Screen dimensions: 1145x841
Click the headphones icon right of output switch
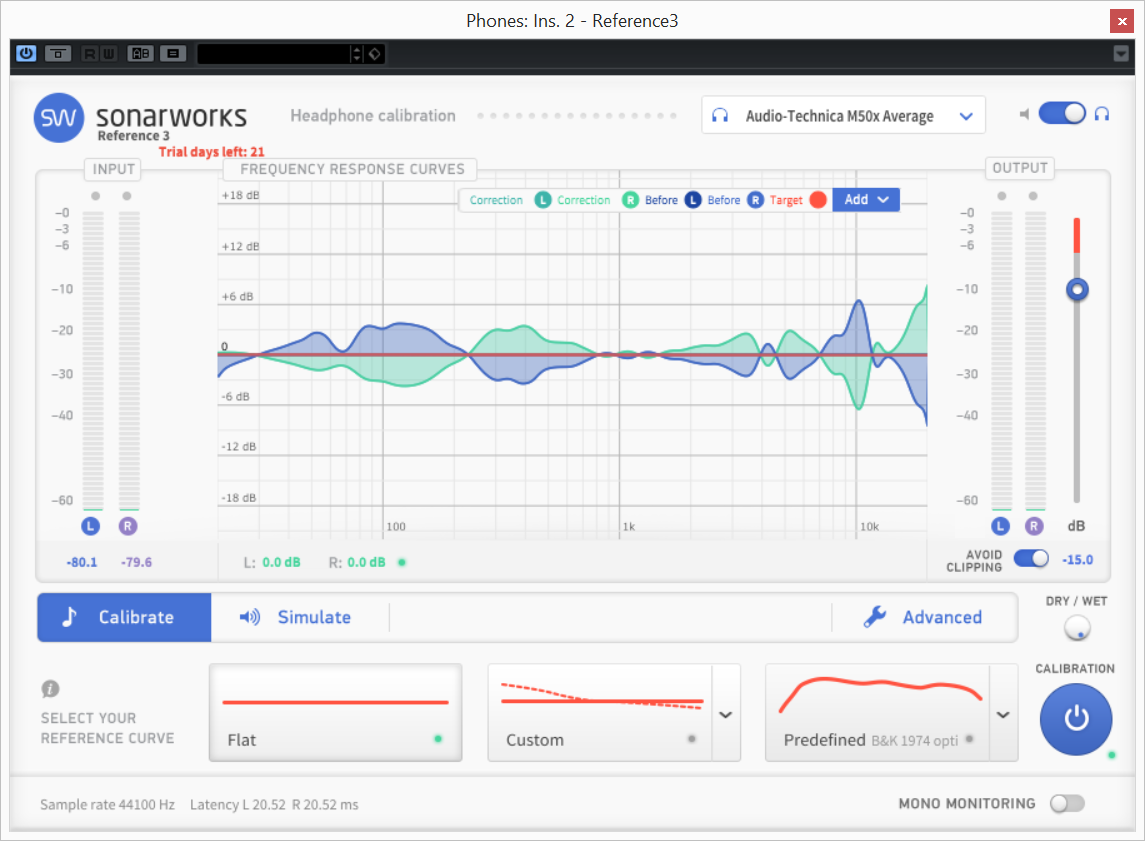click(1102, 114)
